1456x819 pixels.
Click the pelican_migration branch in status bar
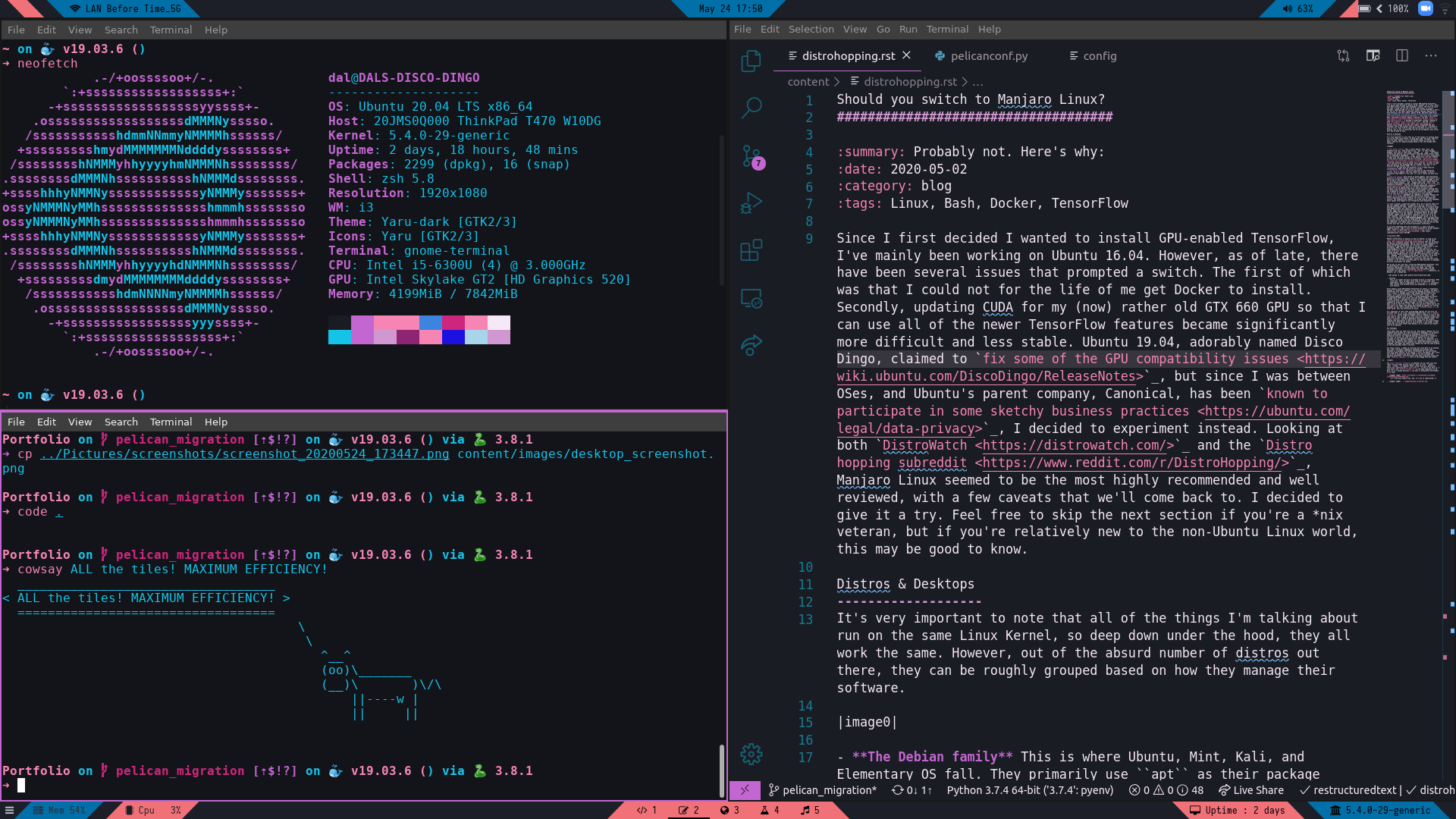(823, 790)
